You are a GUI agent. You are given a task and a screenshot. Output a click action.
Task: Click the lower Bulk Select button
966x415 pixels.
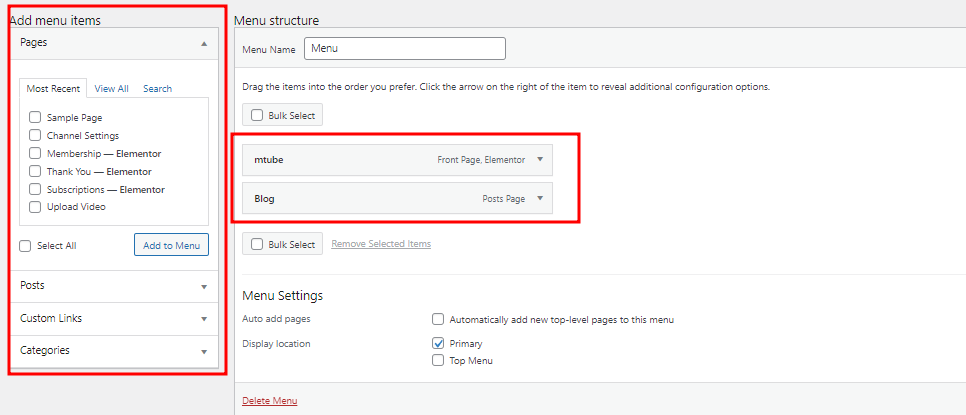click(x=283, y=244)
